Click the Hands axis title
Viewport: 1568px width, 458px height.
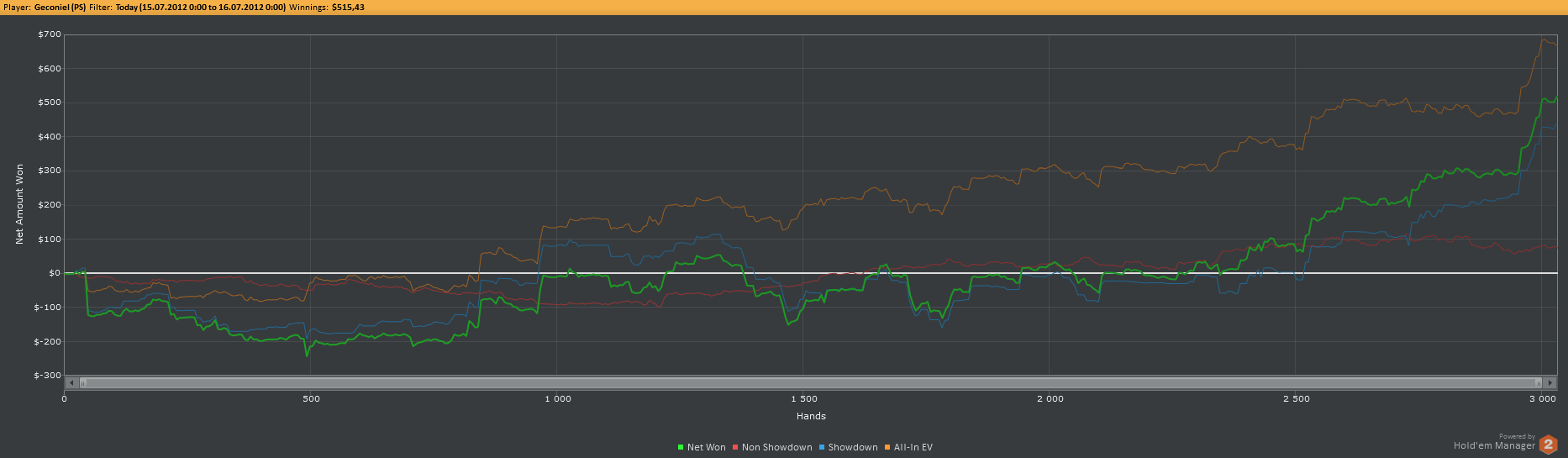click(x=811, y=416)
